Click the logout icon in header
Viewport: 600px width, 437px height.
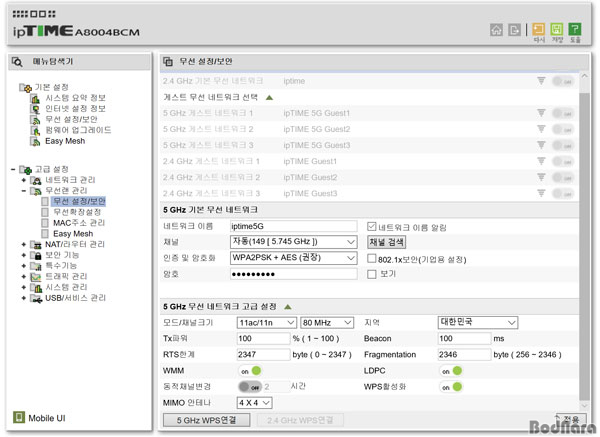coord(514,29)
